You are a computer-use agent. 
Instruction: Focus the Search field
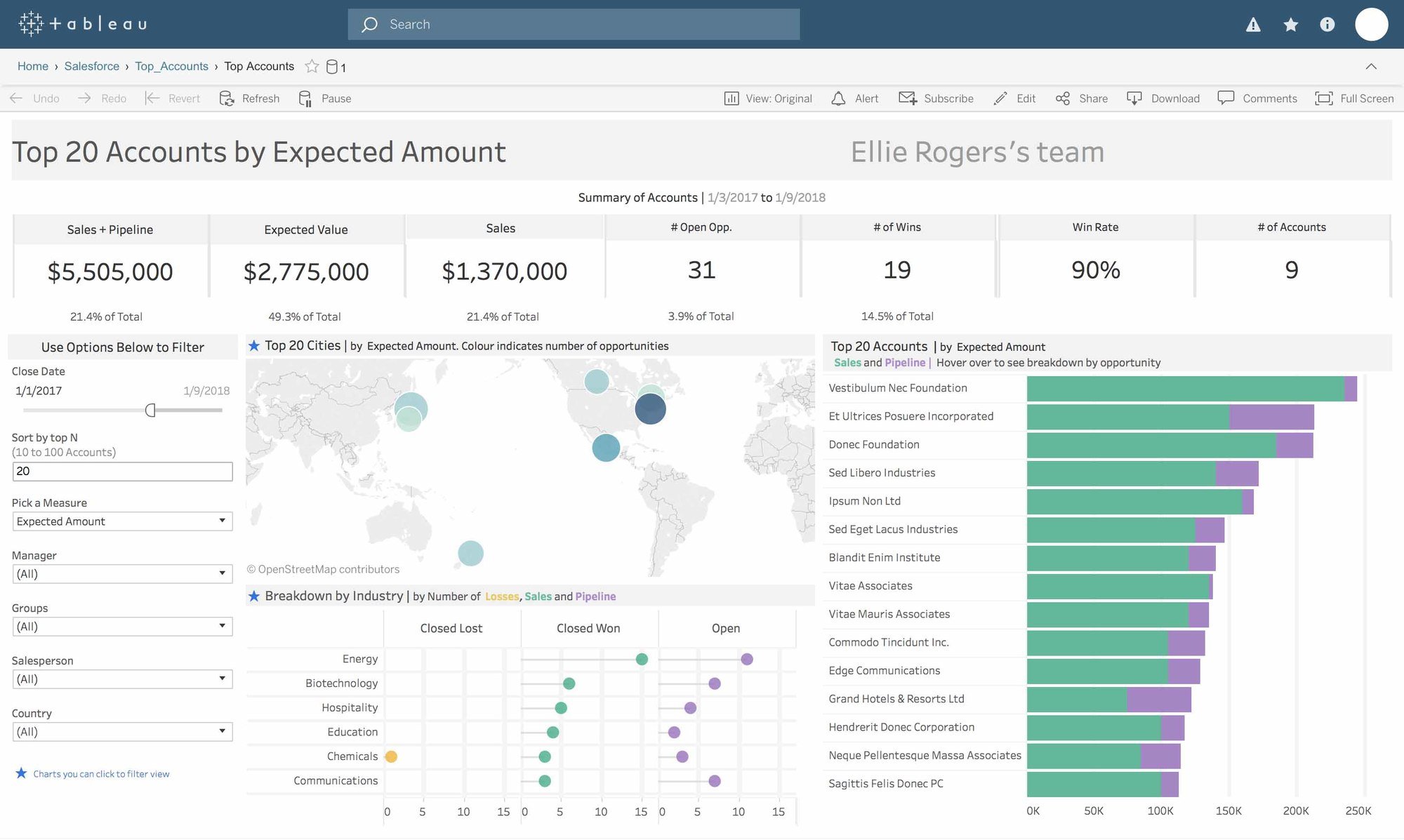pyautogui.click(x=574, y=25)
